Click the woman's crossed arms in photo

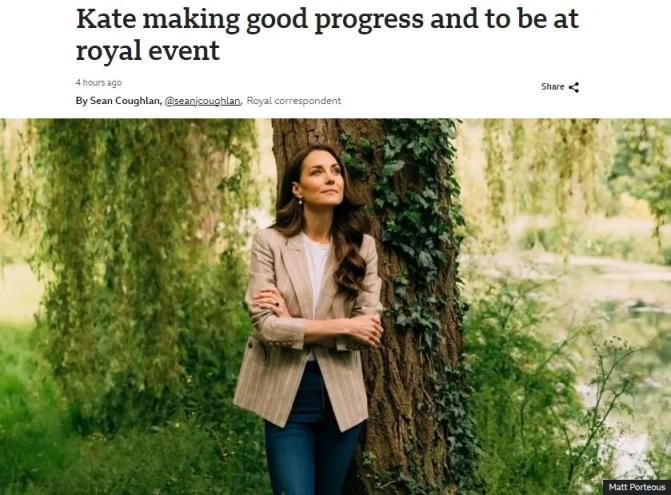click(x=318, y=327)
